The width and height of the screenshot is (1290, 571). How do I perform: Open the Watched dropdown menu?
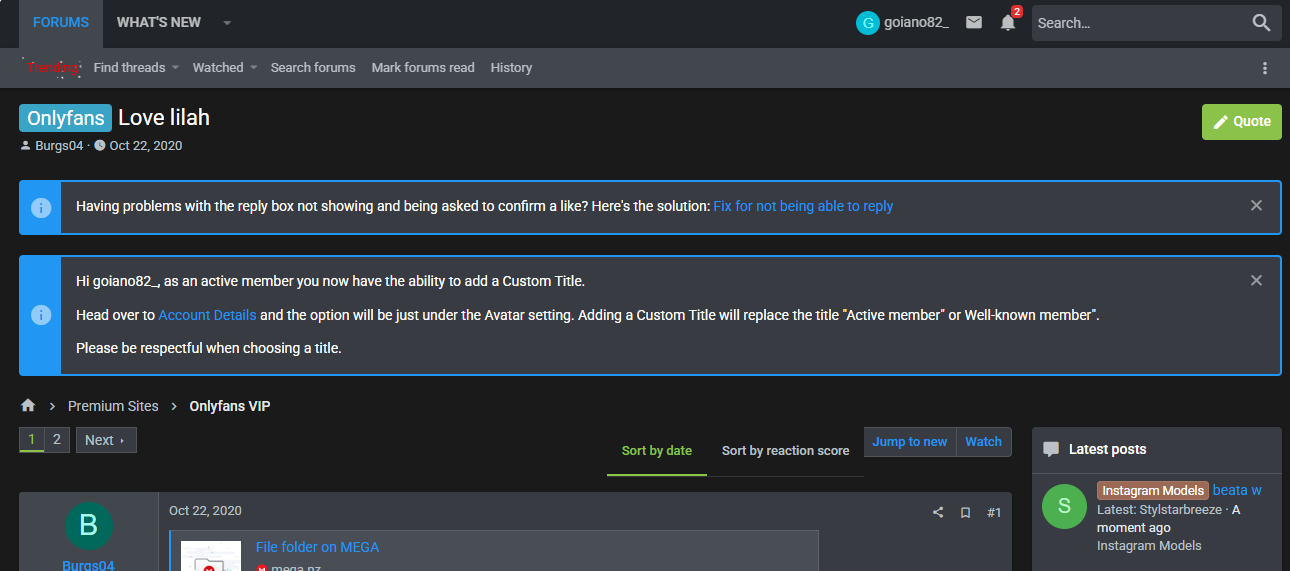pyautogui.click(x=253, y=68)
